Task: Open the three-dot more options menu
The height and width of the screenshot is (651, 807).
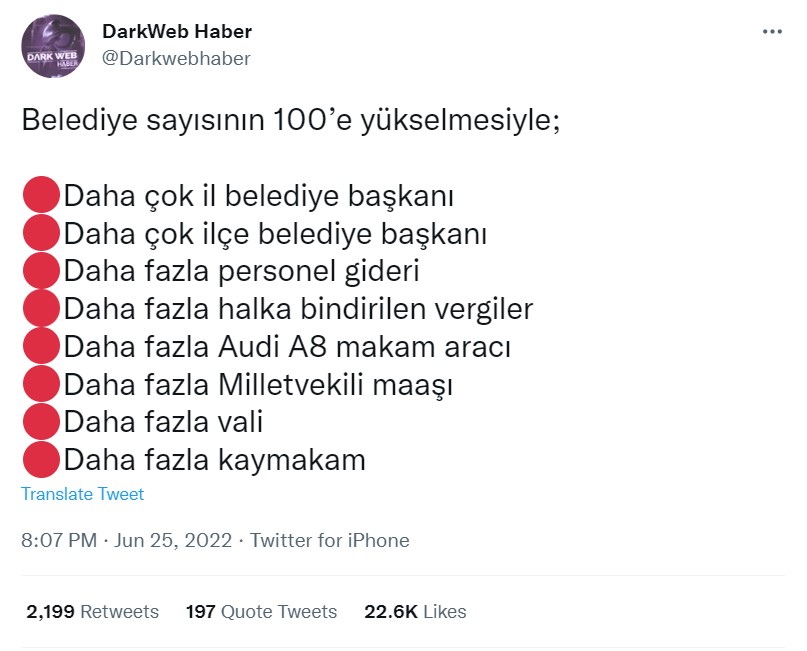Action: tap(772, 32)
